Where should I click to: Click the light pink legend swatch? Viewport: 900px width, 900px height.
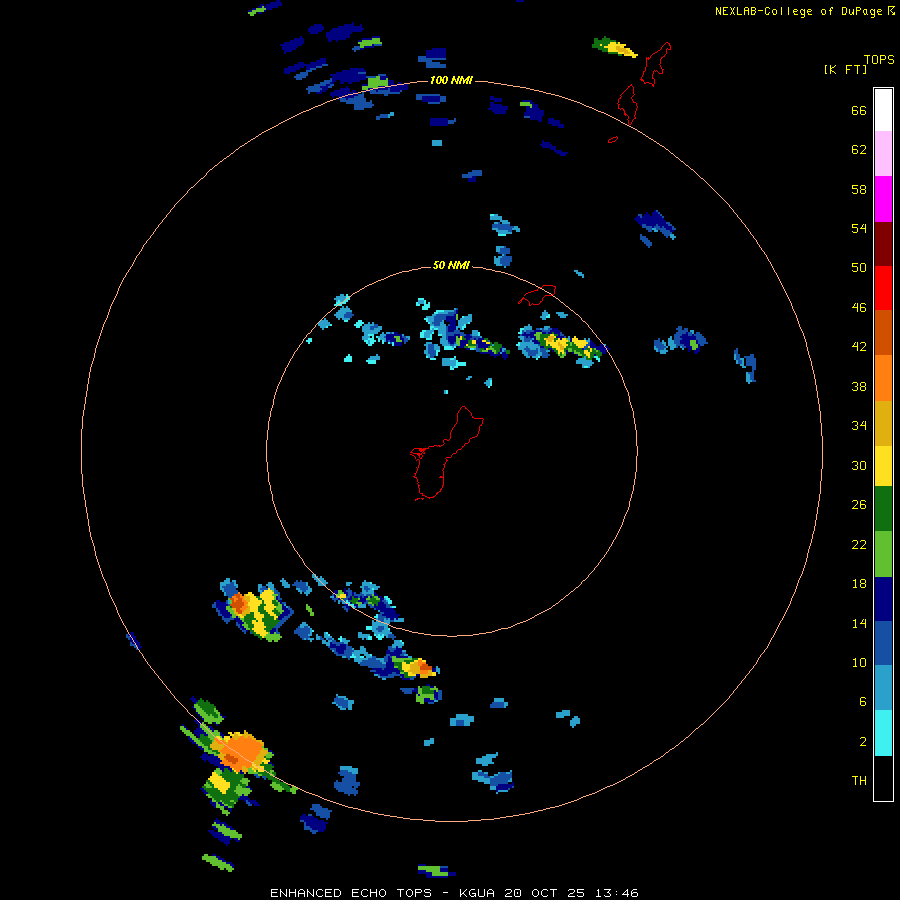(883, 154)
